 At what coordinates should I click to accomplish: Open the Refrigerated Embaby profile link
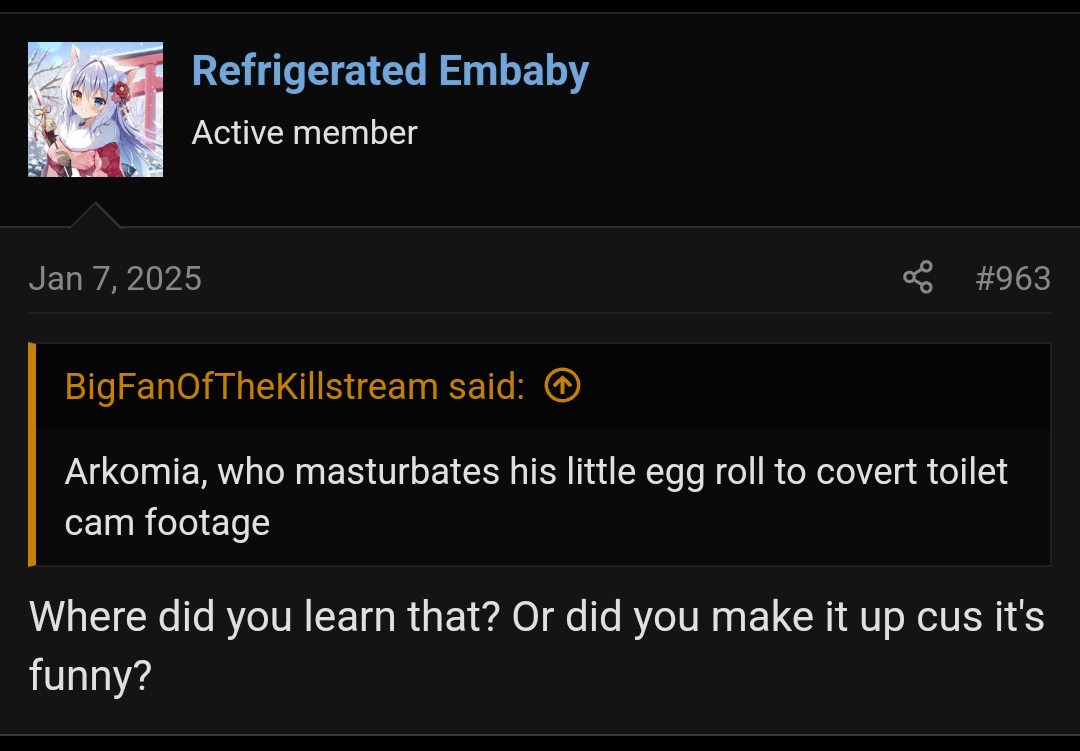point(390,71)
